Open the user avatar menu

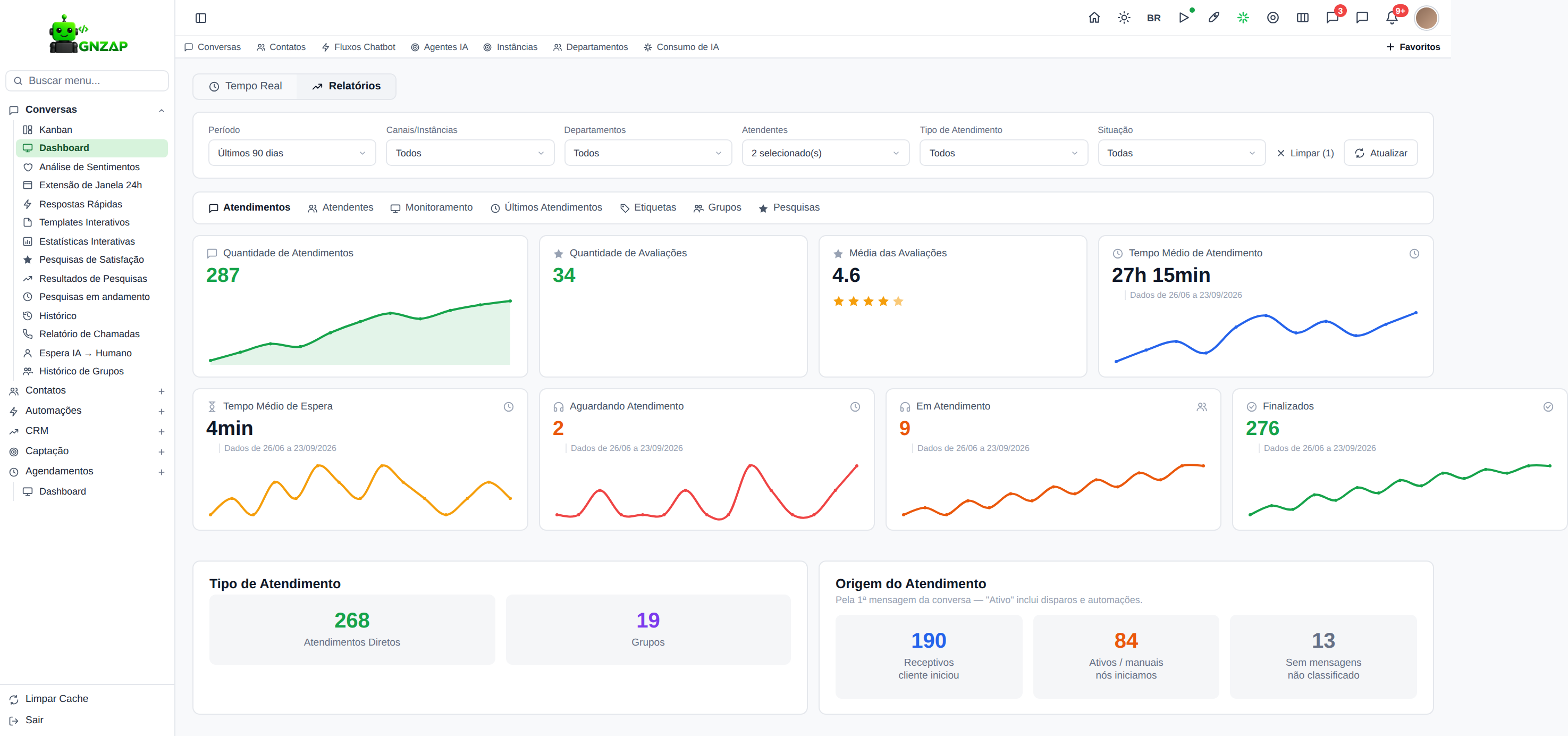1426,18
